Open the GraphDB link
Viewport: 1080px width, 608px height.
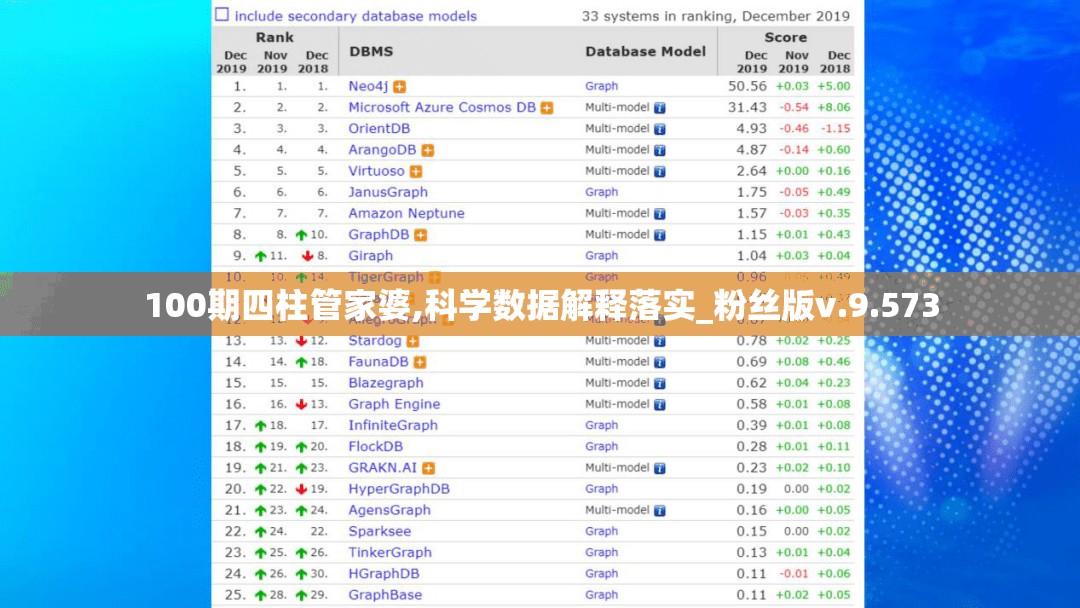pos(378,235)
